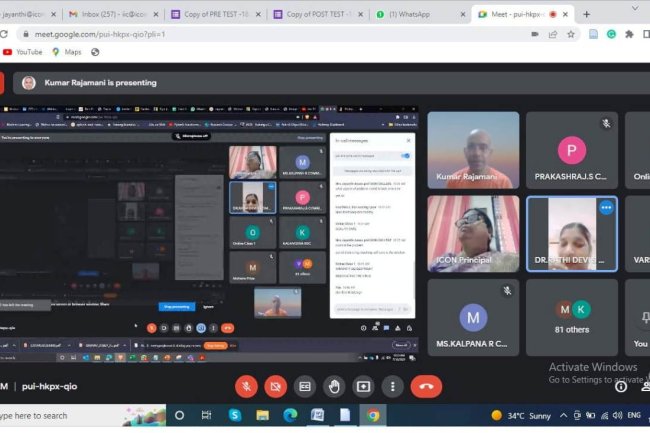Viewport: 650px width, 433px height.
Task: Toggle captions in the Meet toolbar
Action: (304, 386)
